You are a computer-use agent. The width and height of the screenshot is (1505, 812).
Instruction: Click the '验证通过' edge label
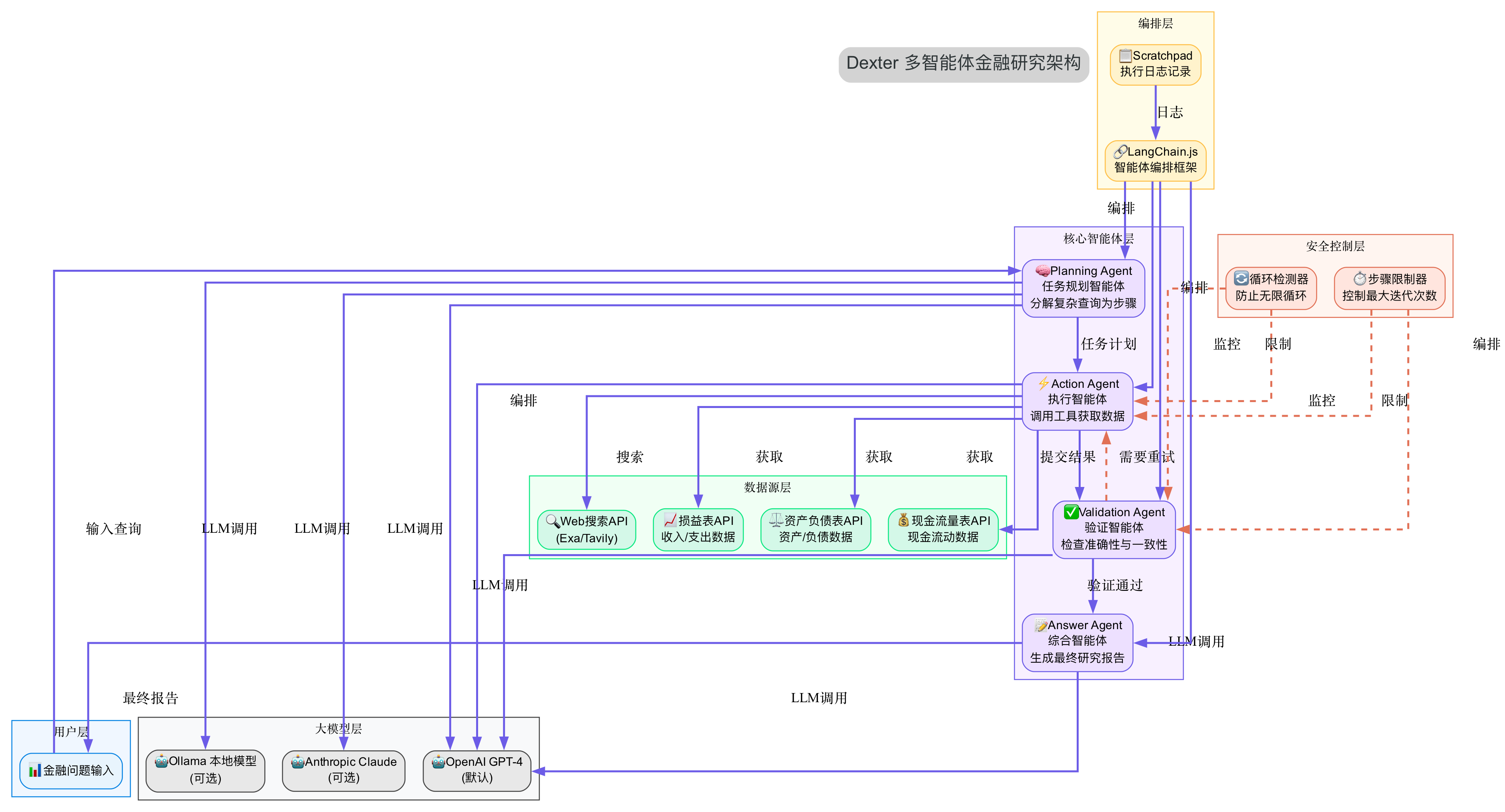coord(1115,585)
